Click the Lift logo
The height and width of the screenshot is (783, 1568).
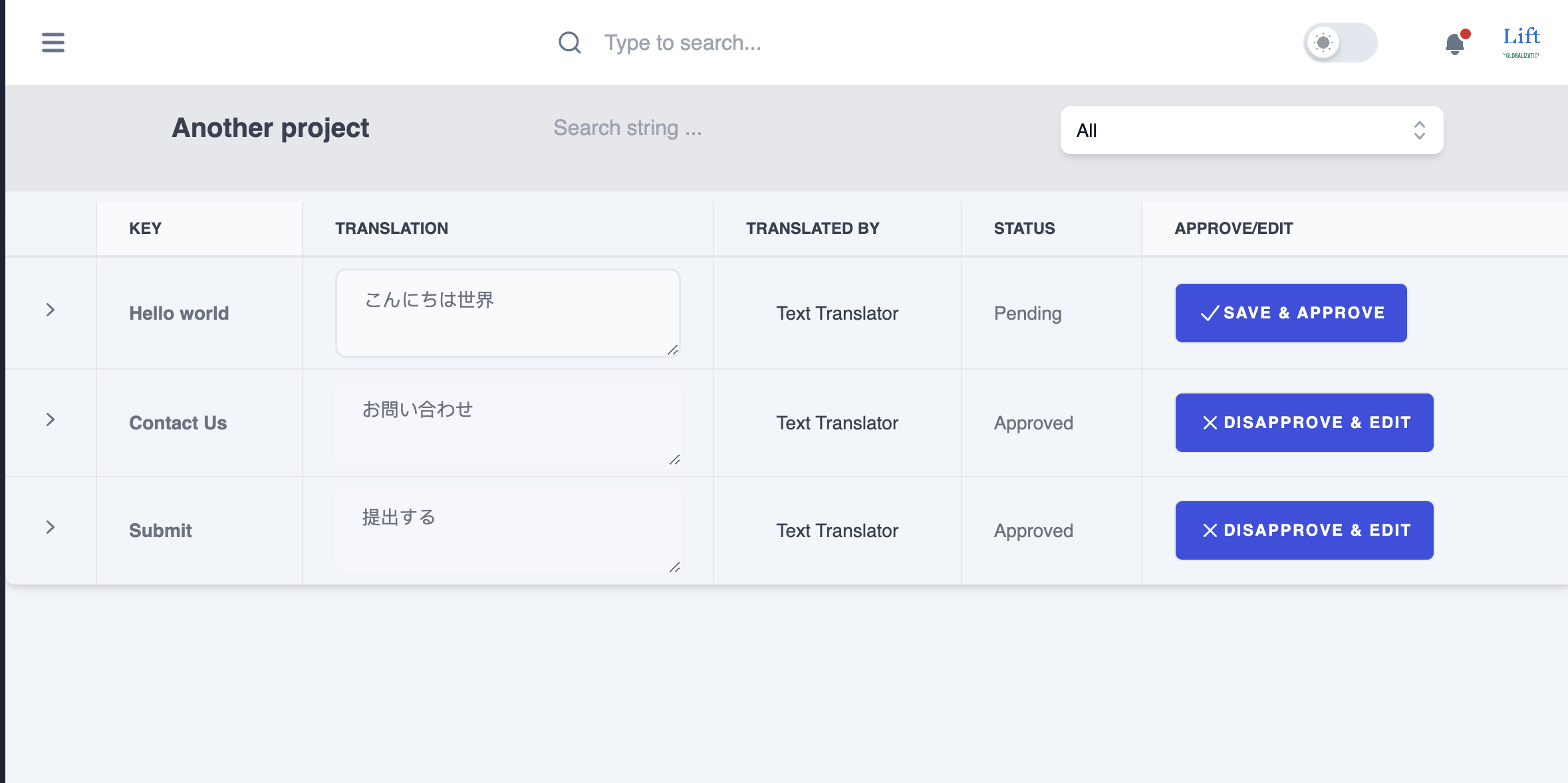tap(1521, 41)
